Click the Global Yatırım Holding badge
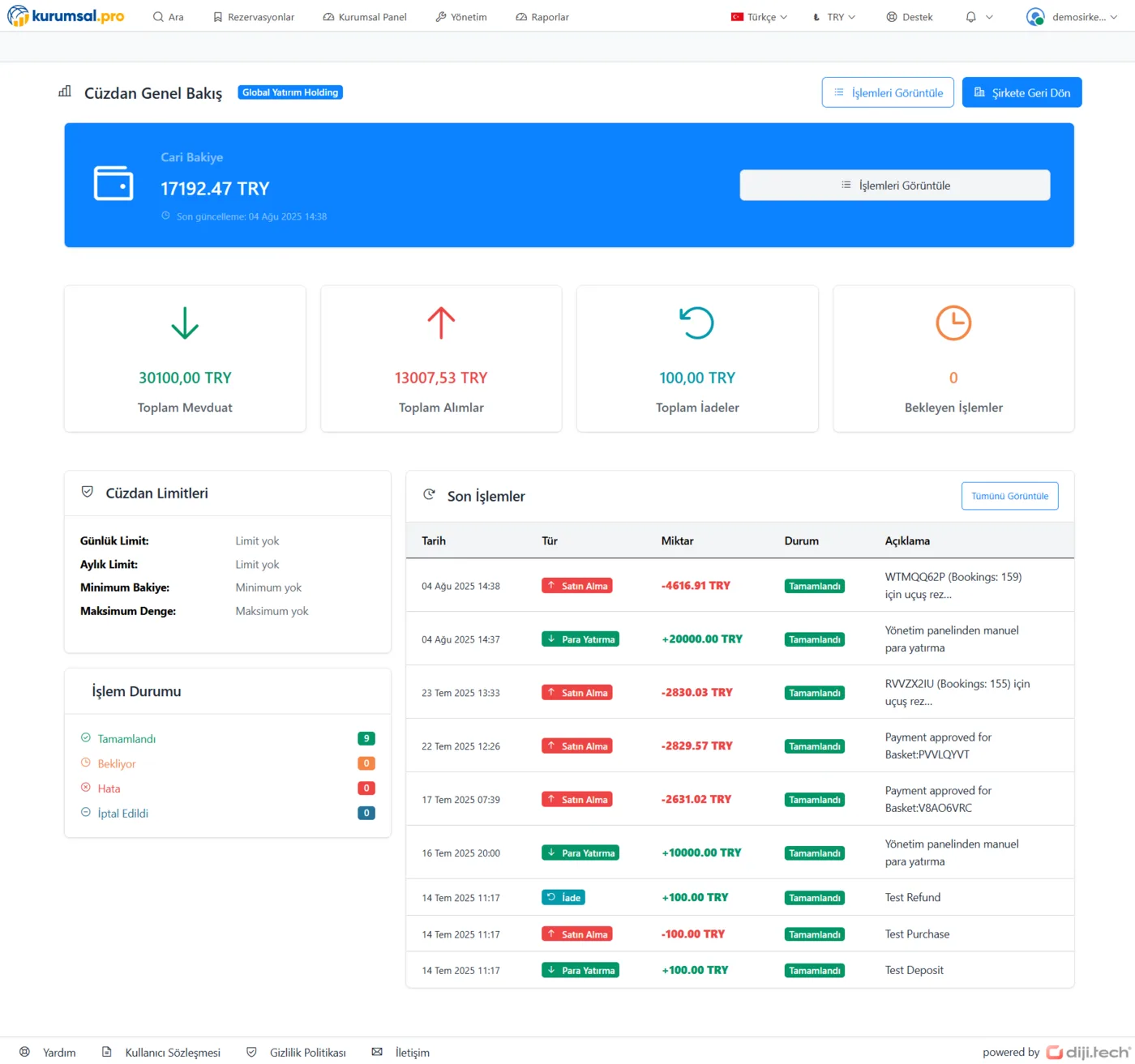 tap(290, 92)
